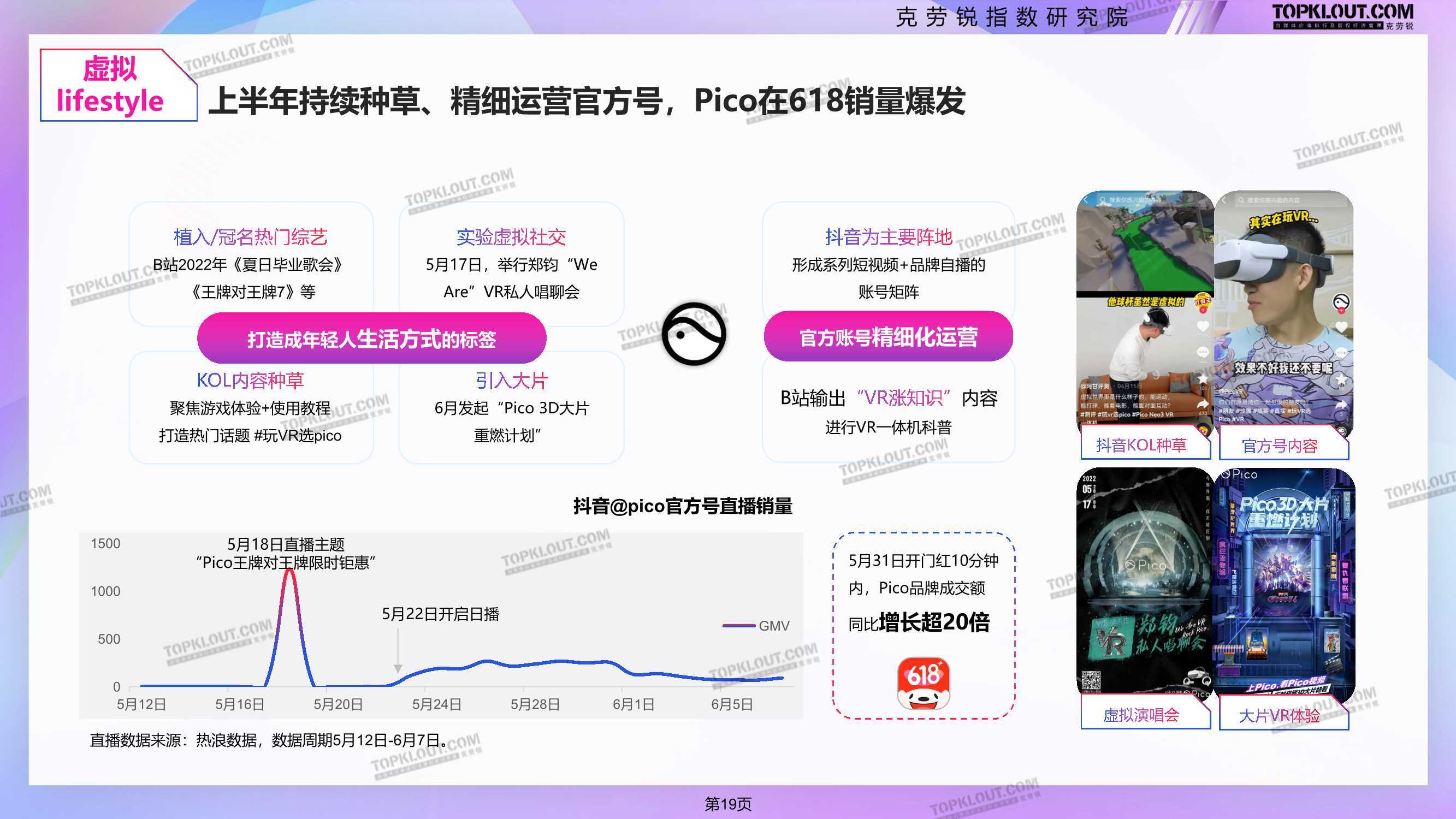Screen dimensions: 1456x819
Task: Click the "VR涨知识" highlighted text
Action: coord(903,398)
